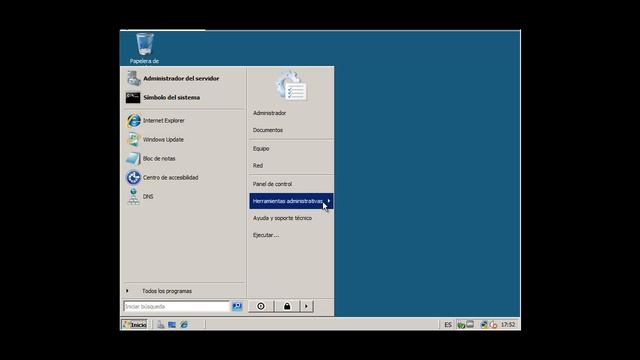Launch Bloc de notas
The height and width of the screenshot is (360, 640).
coord(184,159)
